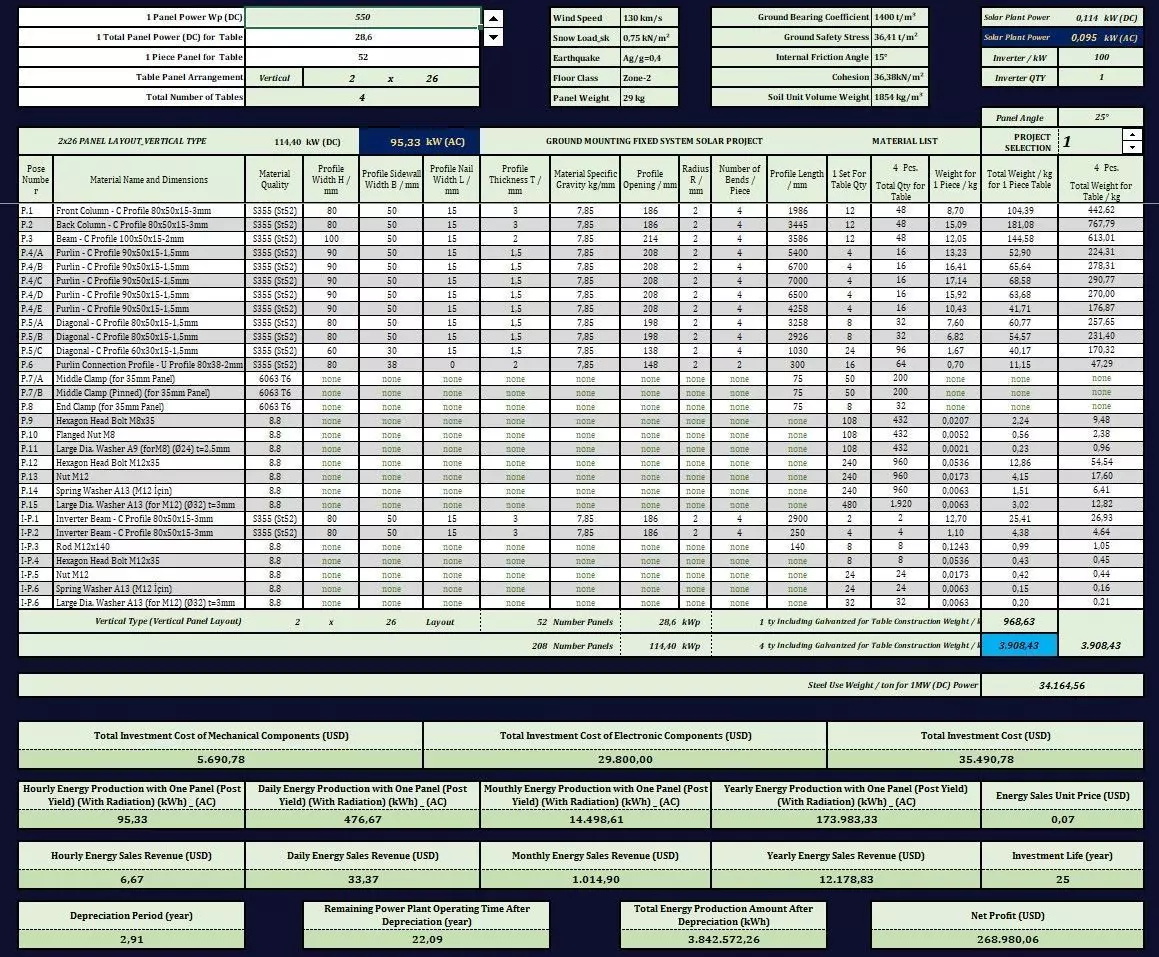Click pose number cell 'I-P.1'
This screenshot has width=1159, height=957.
click(x=35, y=519)
